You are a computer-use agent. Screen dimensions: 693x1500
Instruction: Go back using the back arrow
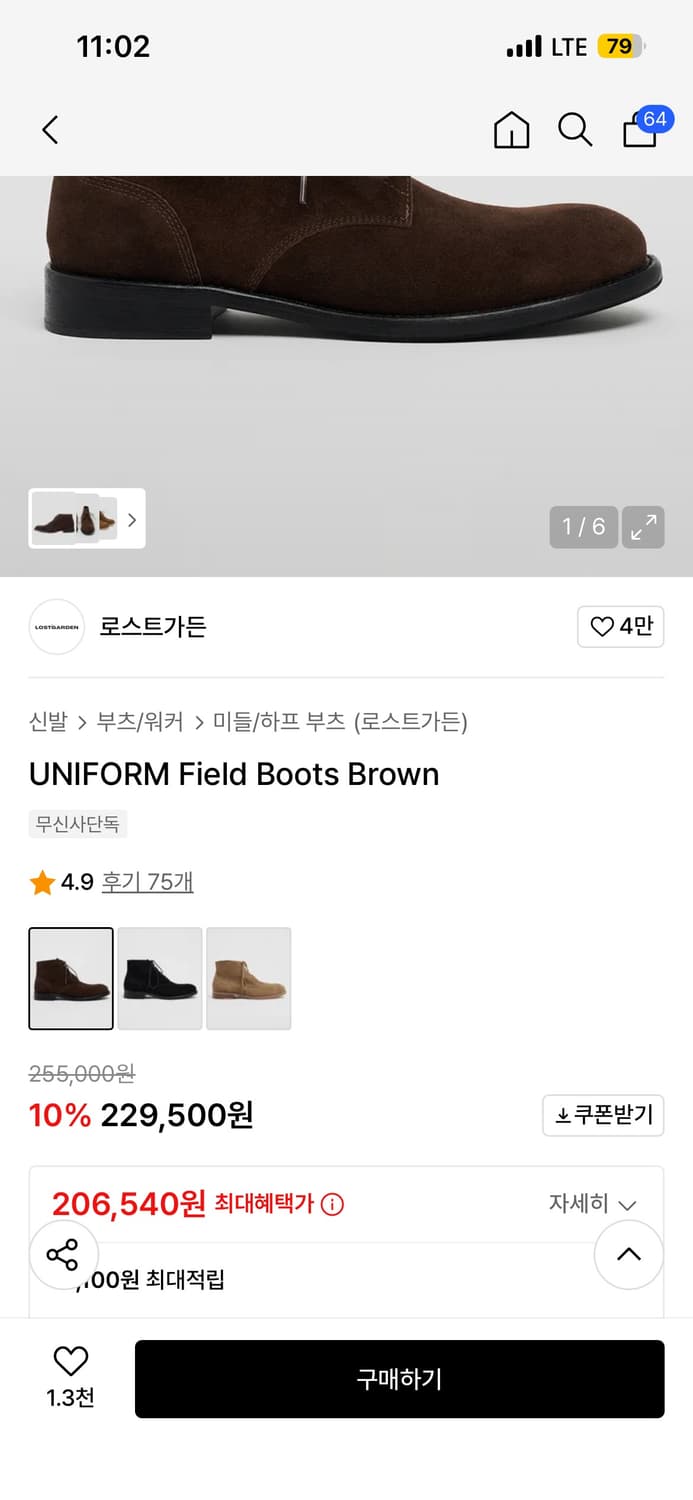click(50, 130)
